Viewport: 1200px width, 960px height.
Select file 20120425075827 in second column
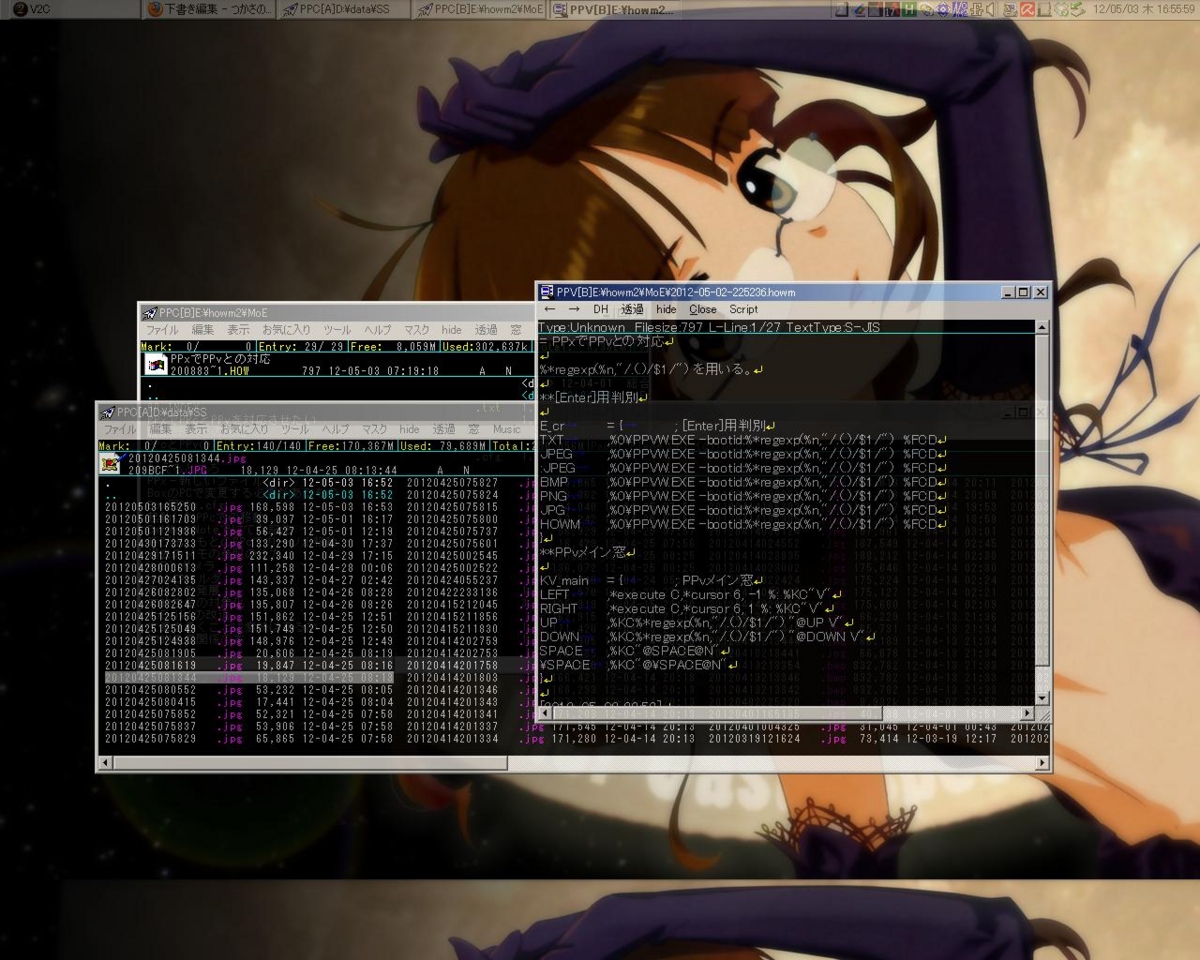point(452,483)
